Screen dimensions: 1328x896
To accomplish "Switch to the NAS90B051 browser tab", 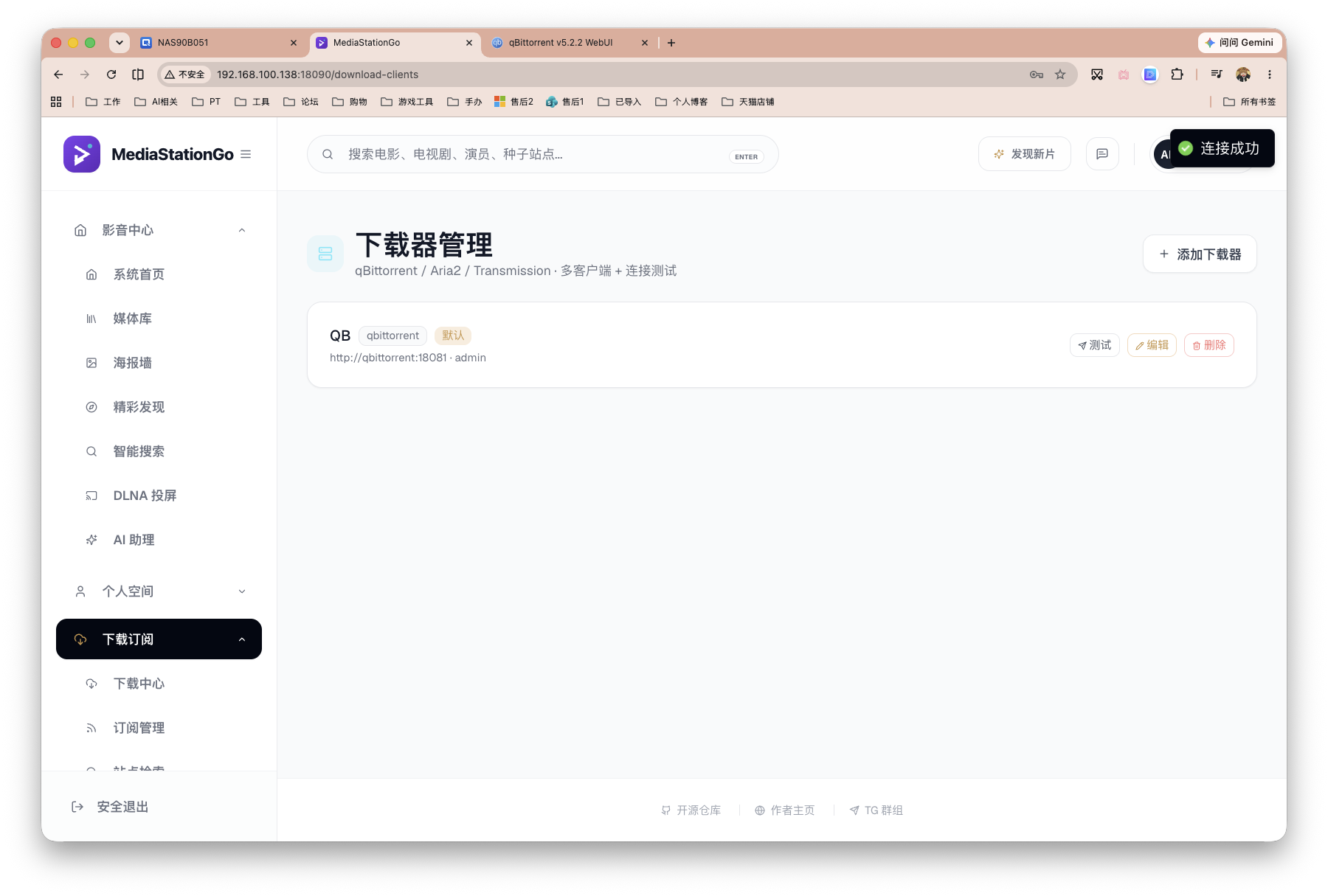I will point(218,43).
